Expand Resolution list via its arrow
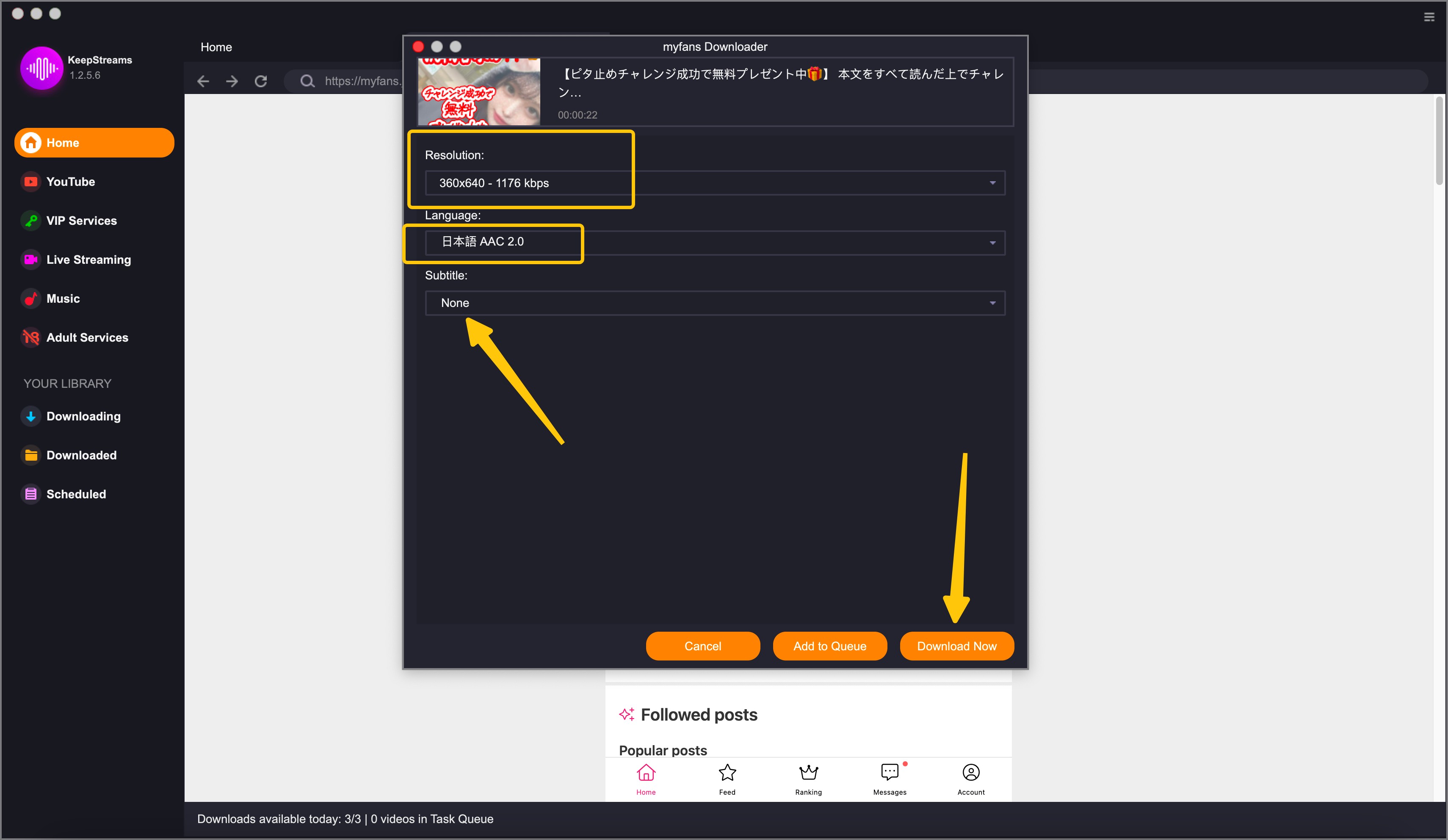 point(992,183)
